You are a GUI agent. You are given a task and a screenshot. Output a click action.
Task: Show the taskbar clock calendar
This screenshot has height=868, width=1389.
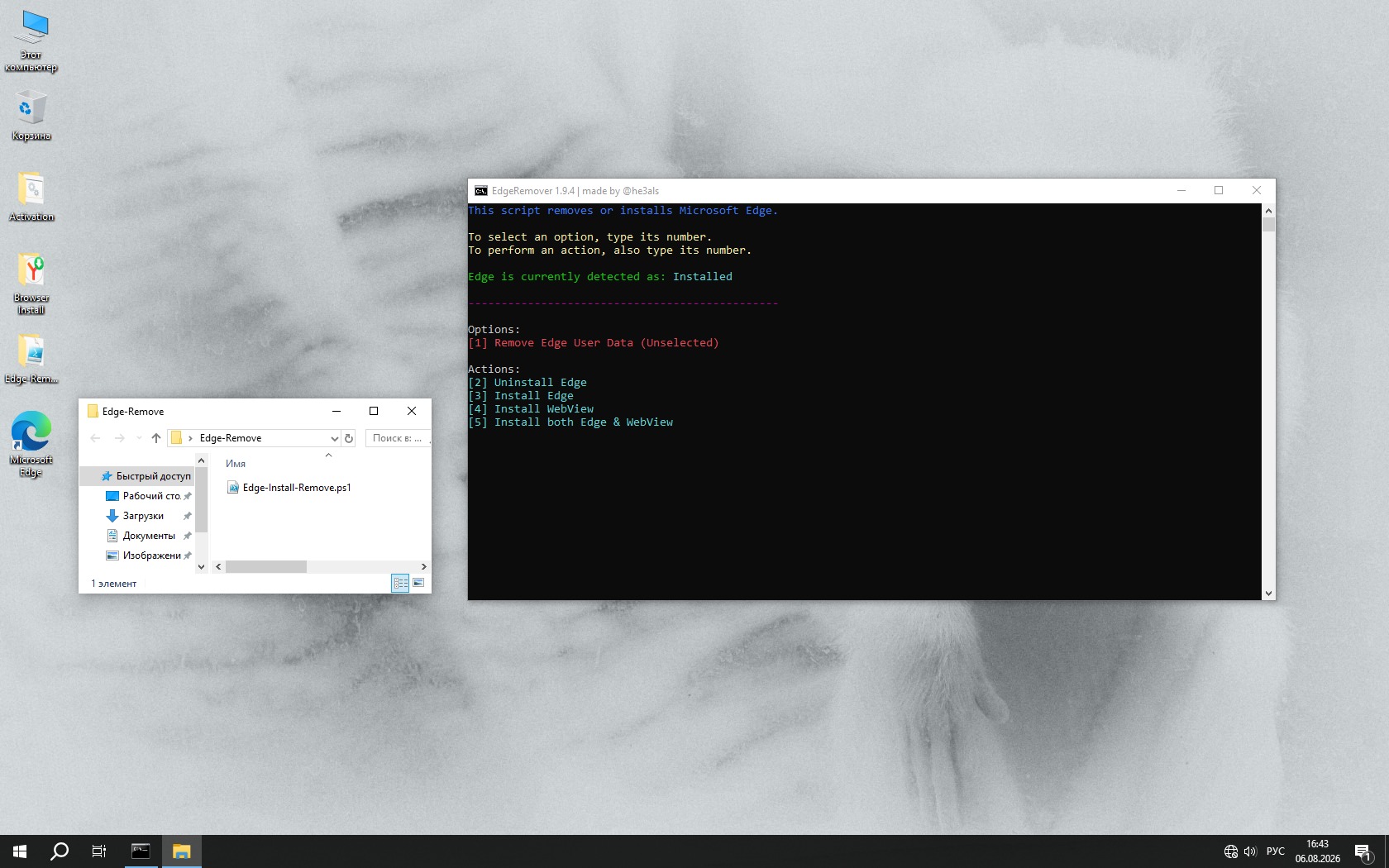(1318, 851)
